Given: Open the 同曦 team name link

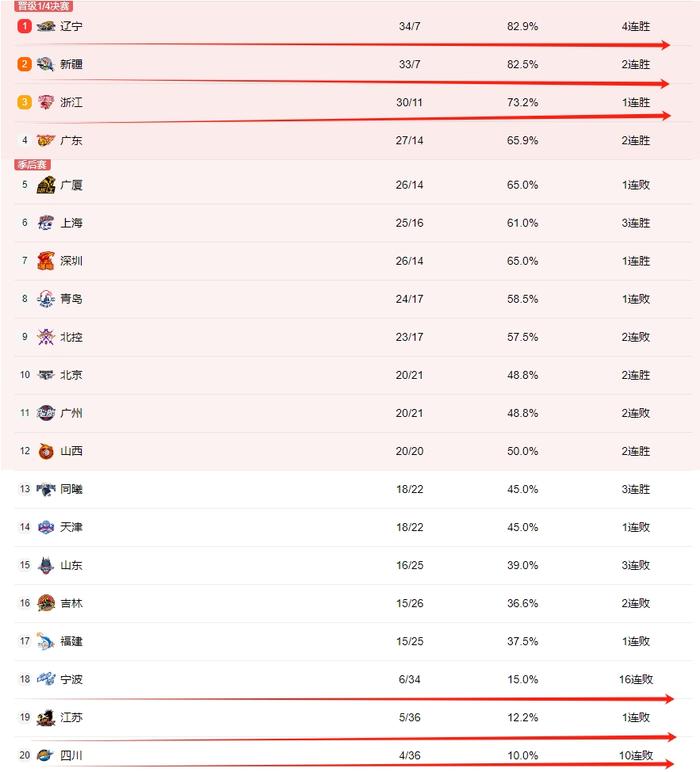Looking at the screenshot, I should [x=71, y=489].
